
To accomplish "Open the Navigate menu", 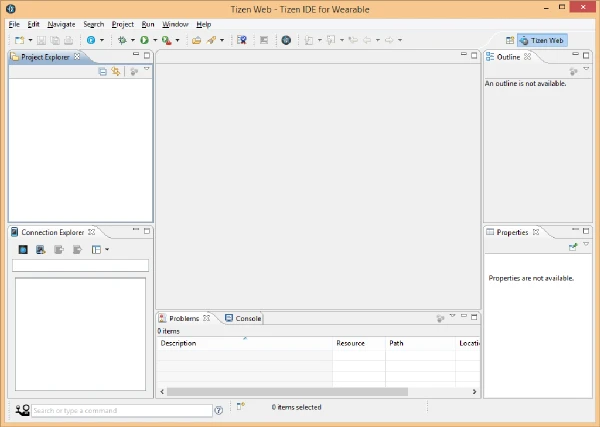I will pyautogui.click(x=61, y=23).
